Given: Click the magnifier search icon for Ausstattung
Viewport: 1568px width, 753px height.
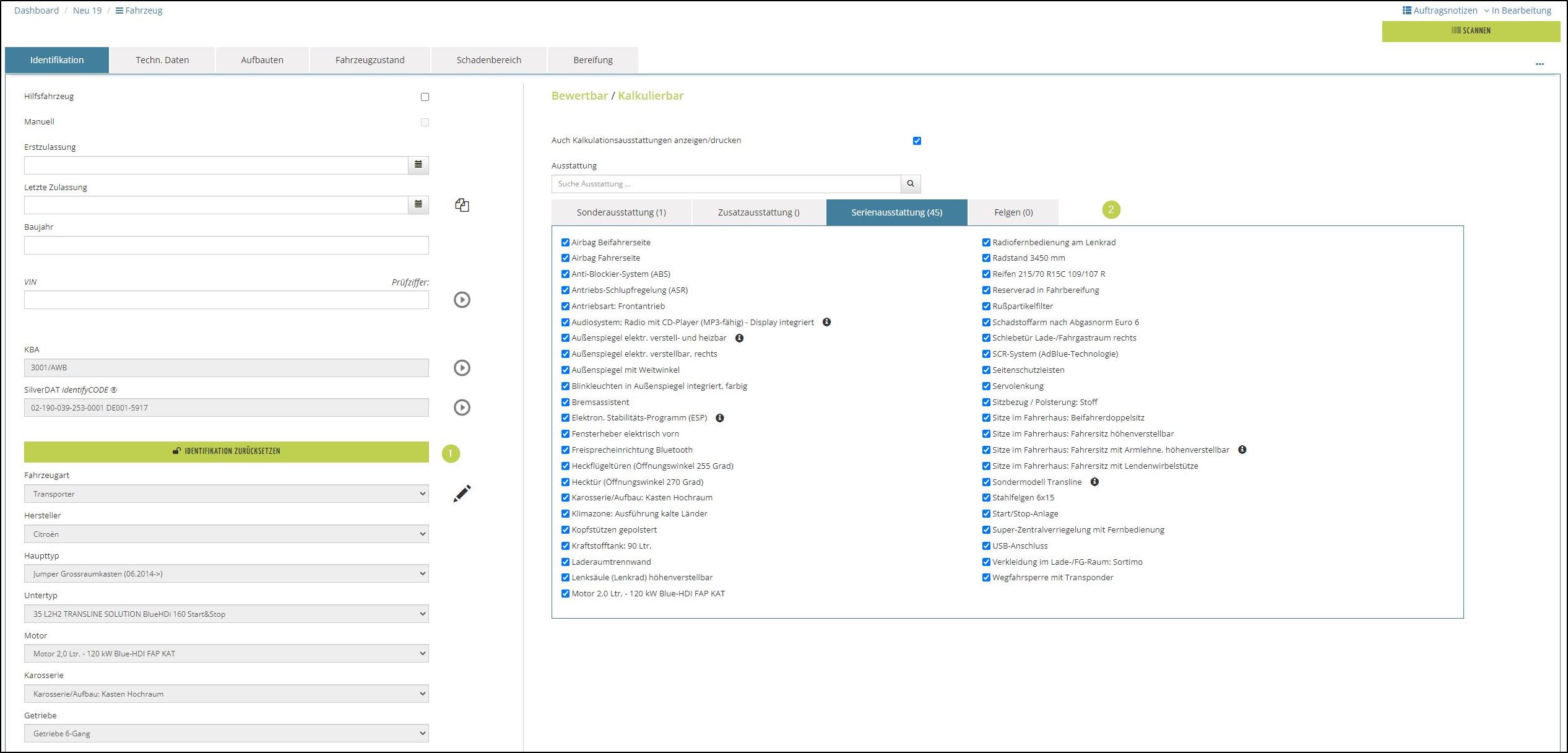Looking at the screenshot, I should click(910, 184).
